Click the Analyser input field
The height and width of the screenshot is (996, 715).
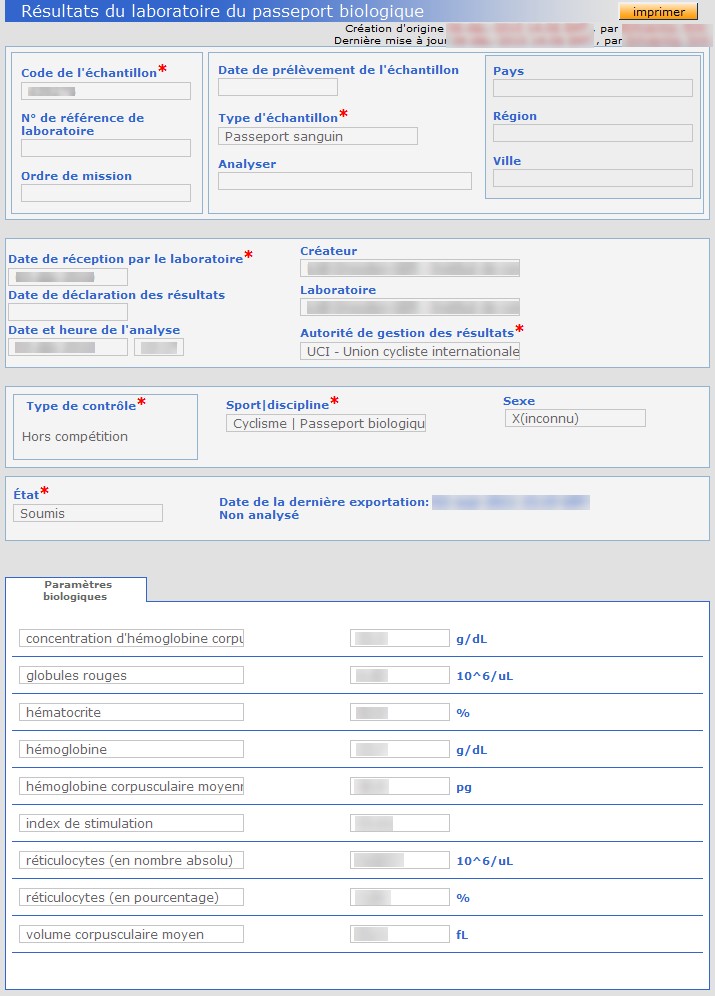(344, 181)
